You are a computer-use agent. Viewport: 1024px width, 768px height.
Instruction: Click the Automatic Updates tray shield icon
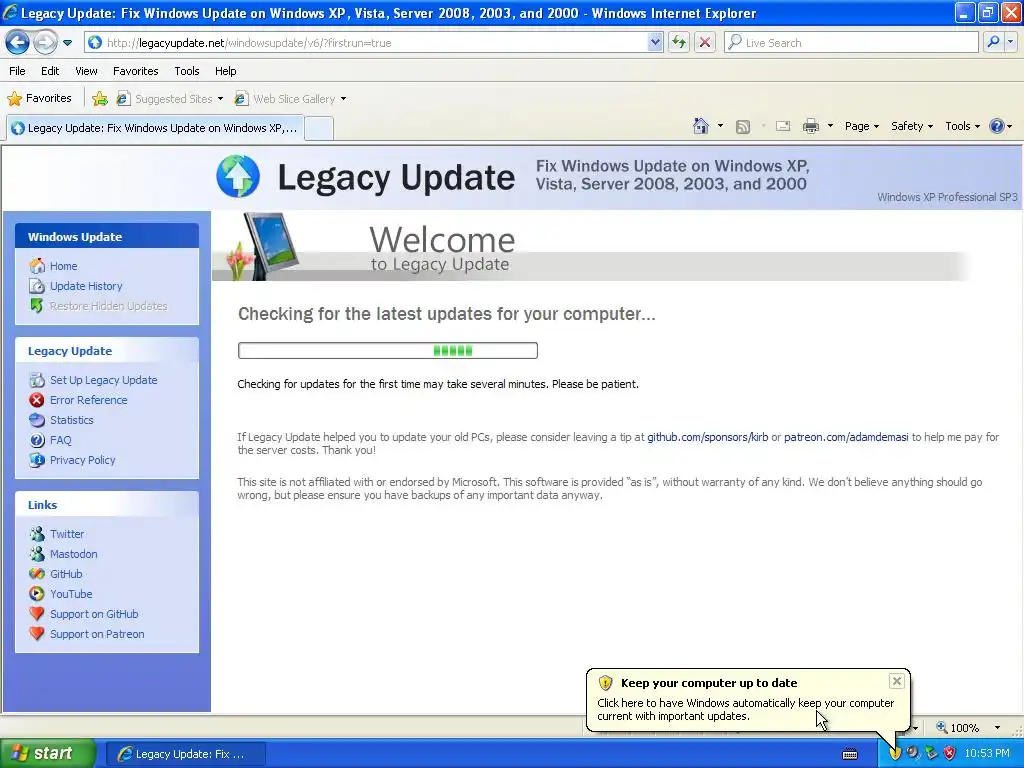895,754
